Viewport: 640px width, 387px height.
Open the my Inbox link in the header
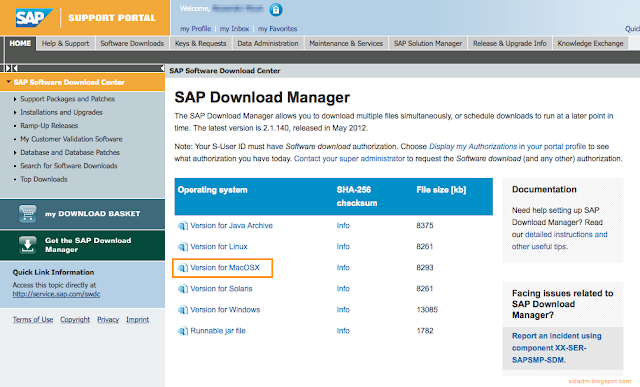[234, 29]
